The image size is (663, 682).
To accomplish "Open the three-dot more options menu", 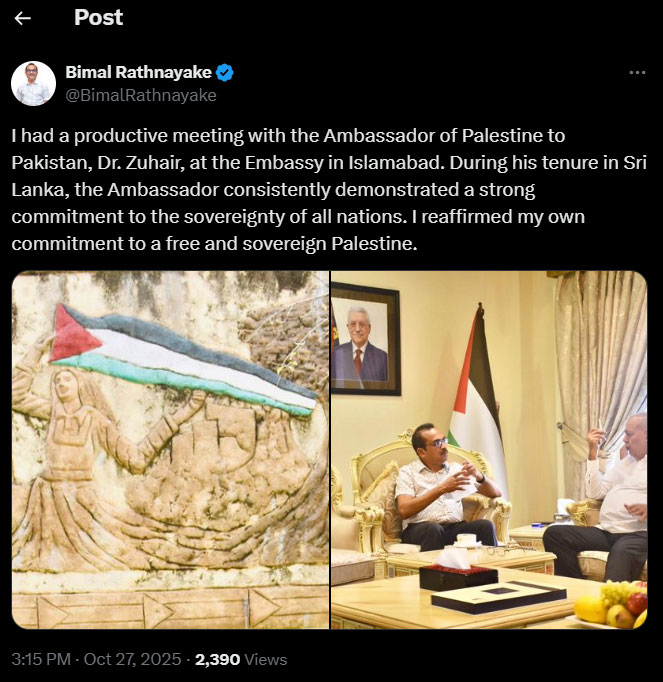I will pyautogui.click(x=636, y=73).
